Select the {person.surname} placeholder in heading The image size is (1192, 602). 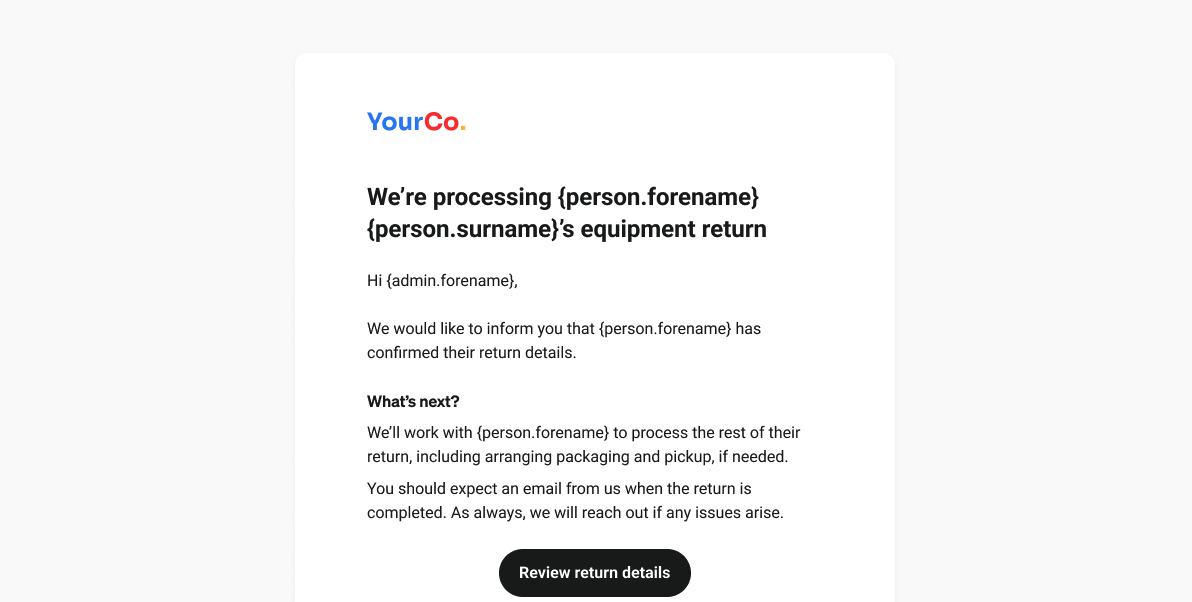(463, 229)
